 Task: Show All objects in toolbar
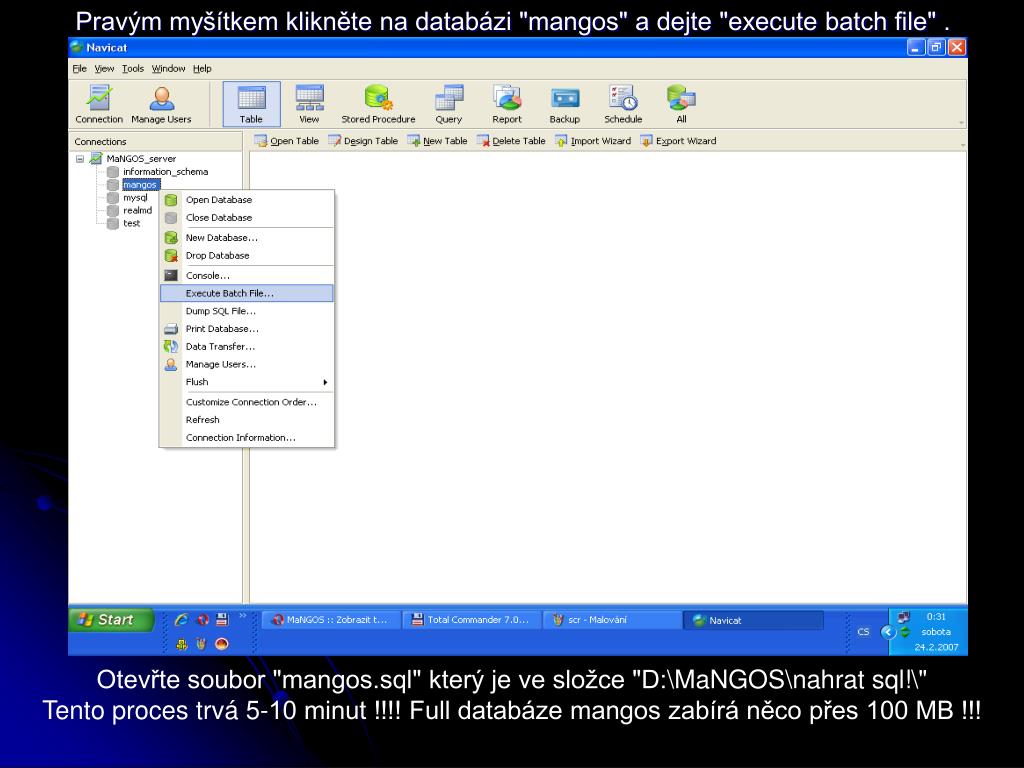[x=681, y=104]
